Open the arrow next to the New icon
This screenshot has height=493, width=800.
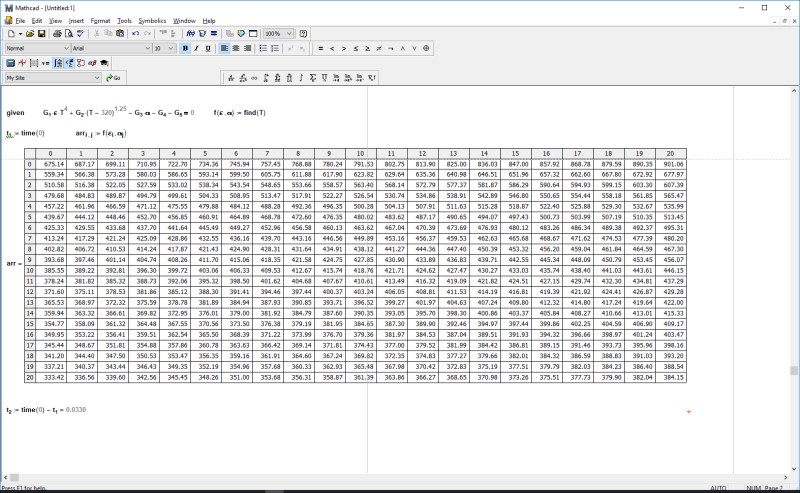20,34
